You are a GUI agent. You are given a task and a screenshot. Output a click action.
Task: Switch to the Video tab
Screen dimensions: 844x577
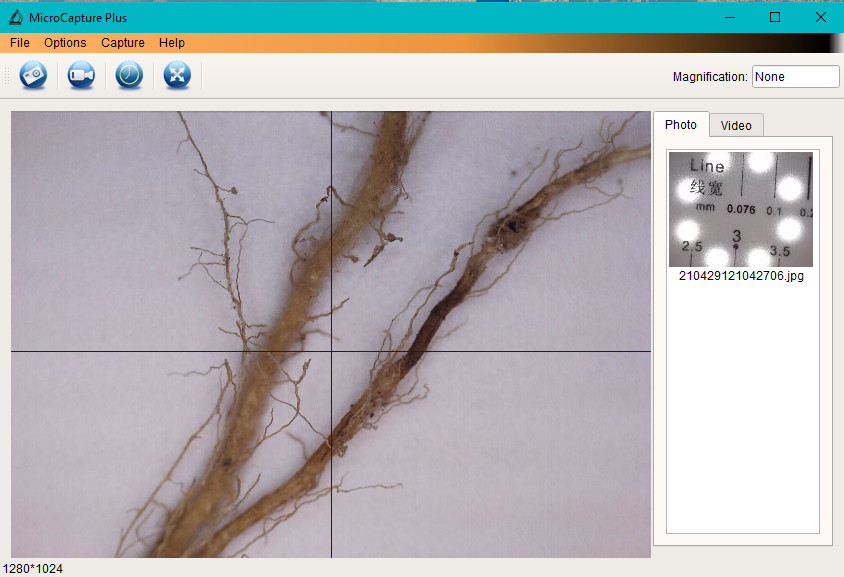point(736,125)
